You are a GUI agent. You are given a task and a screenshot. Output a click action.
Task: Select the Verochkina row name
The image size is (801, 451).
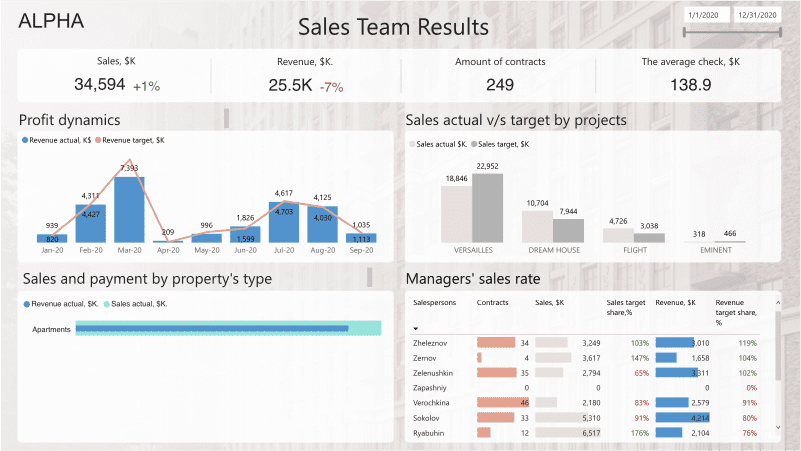coord(431,402)
